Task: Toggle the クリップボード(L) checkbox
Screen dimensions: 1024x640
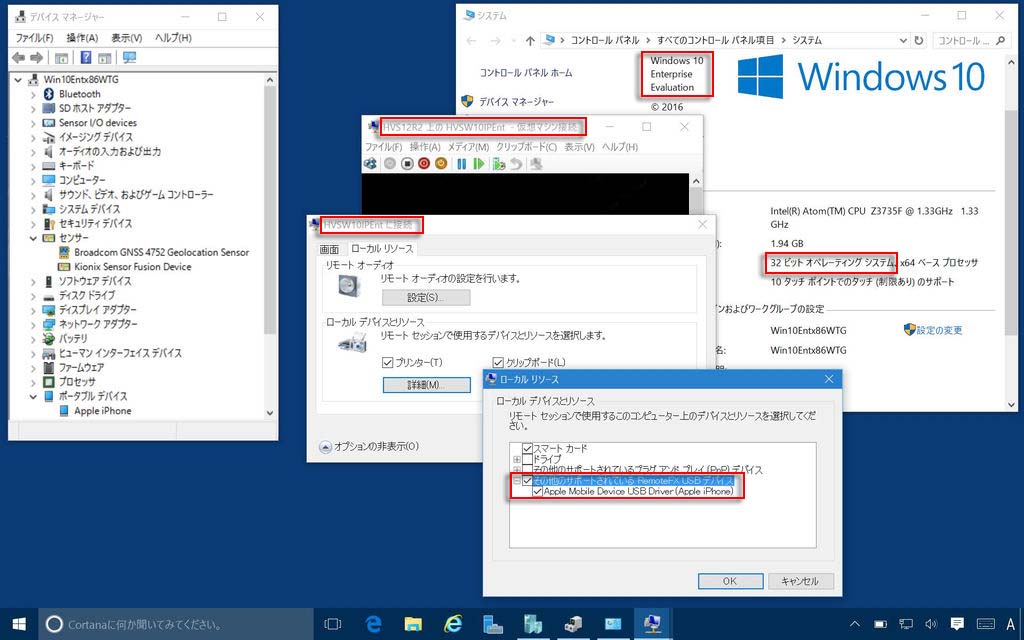Action: (x=498, y=362)
